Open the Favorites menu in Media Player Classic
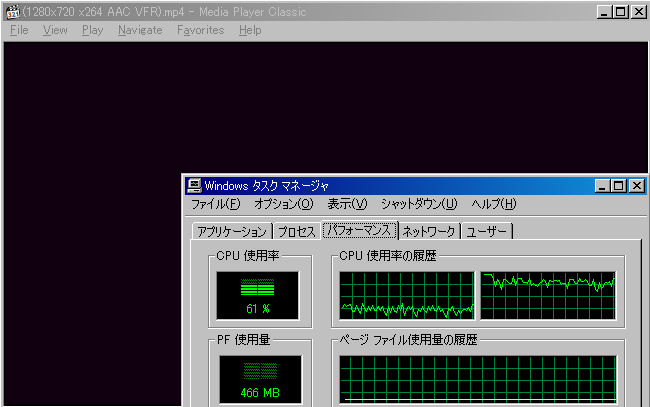 click(201, 30)
